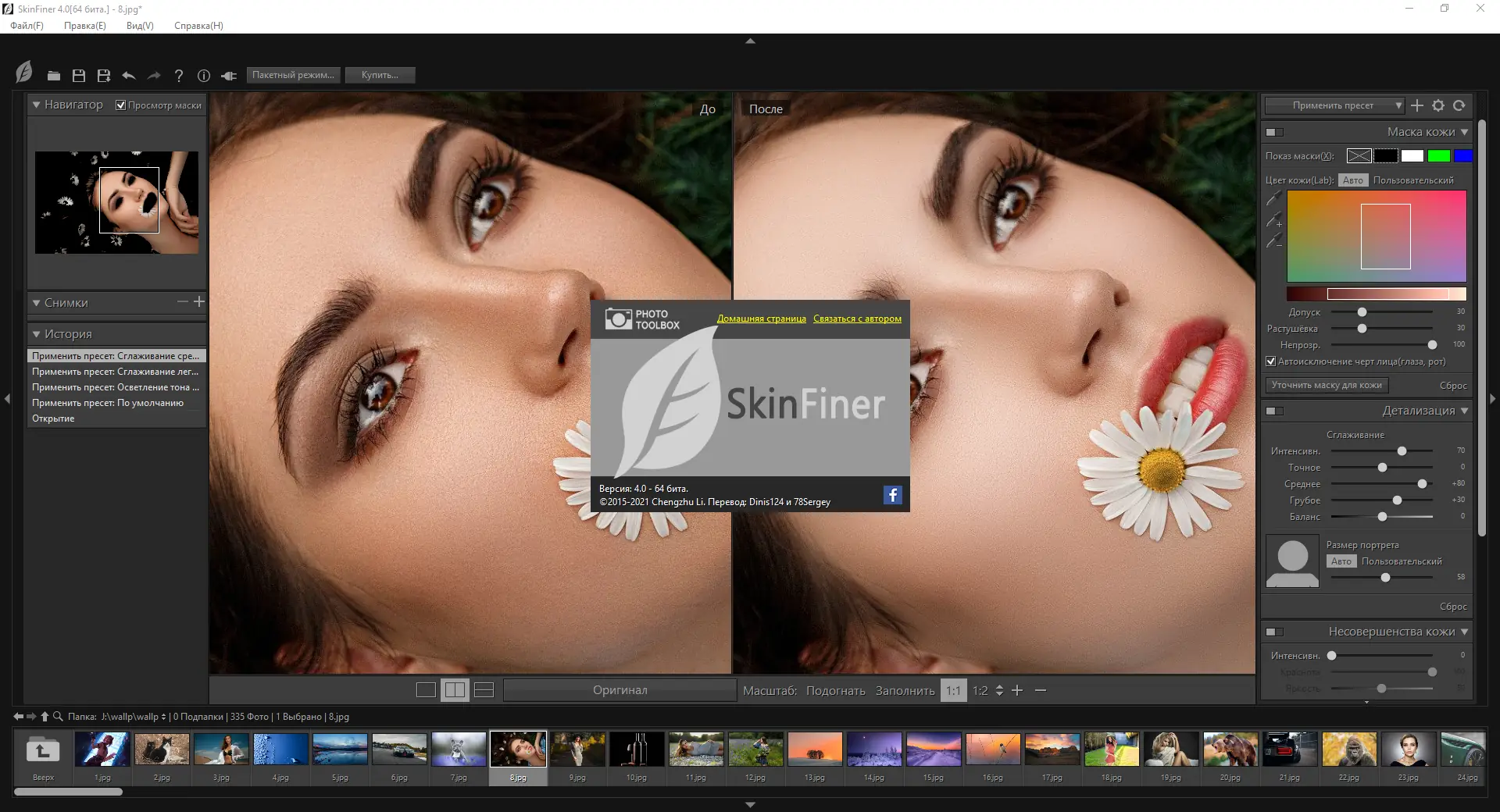Viewport: 1500px width, 812px height.
Task: Uncheck Автоисключение черт лица checkbox
Action: pyautogui.click(x=1271, y=361)
